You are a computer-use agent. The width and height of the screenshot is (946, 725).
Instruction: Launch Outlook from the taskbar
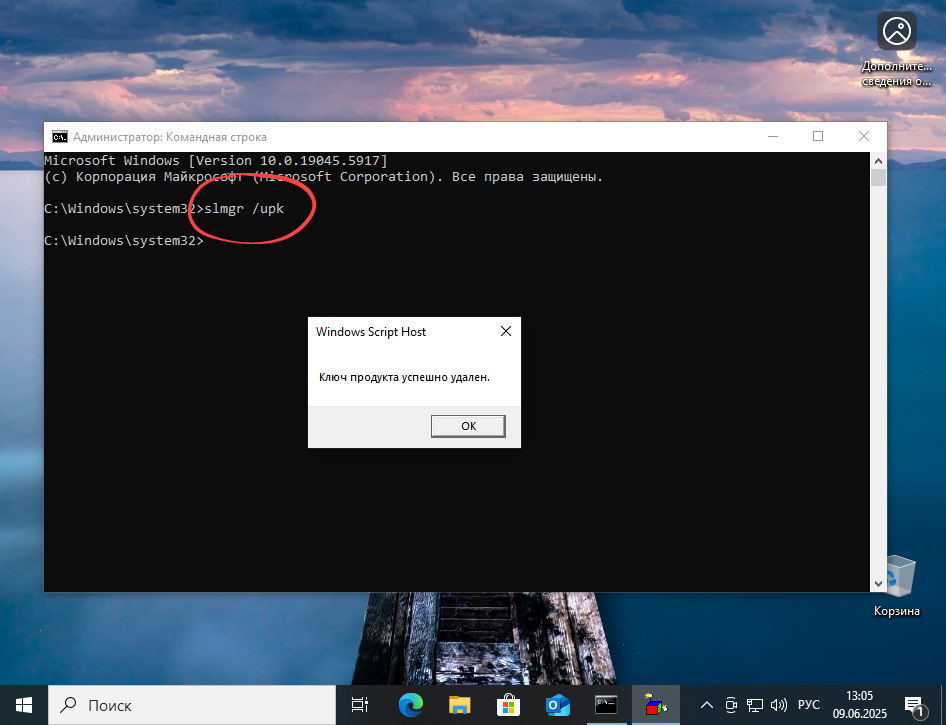[557, 705]
